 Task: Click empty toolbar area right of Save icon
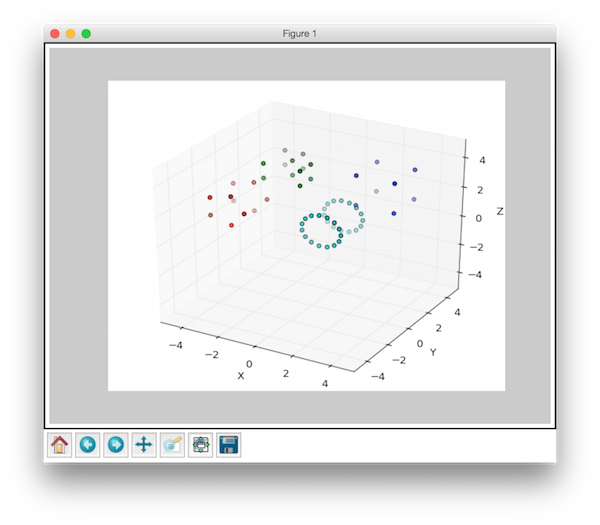(x=400, y=444)
